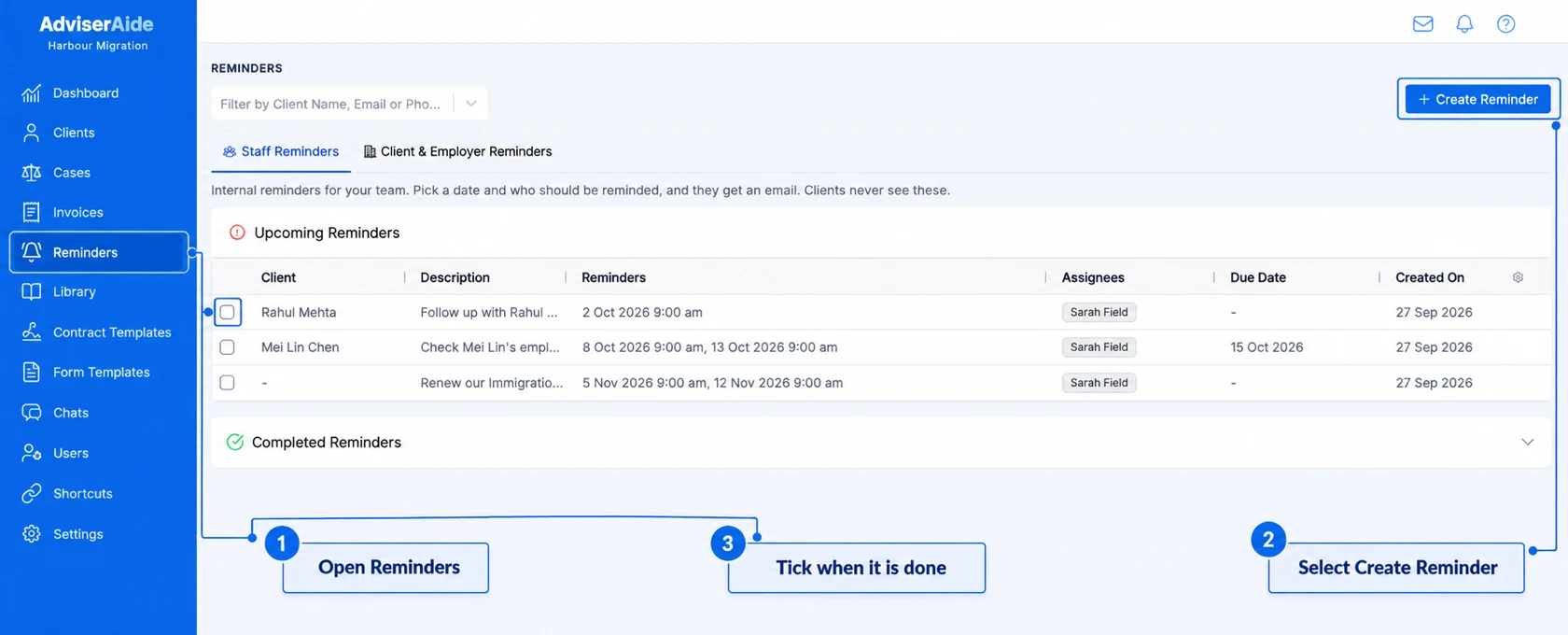1568x635 pixels.
Task: Switch to Client & Employer Reminders tab
Action: point(457,151)
